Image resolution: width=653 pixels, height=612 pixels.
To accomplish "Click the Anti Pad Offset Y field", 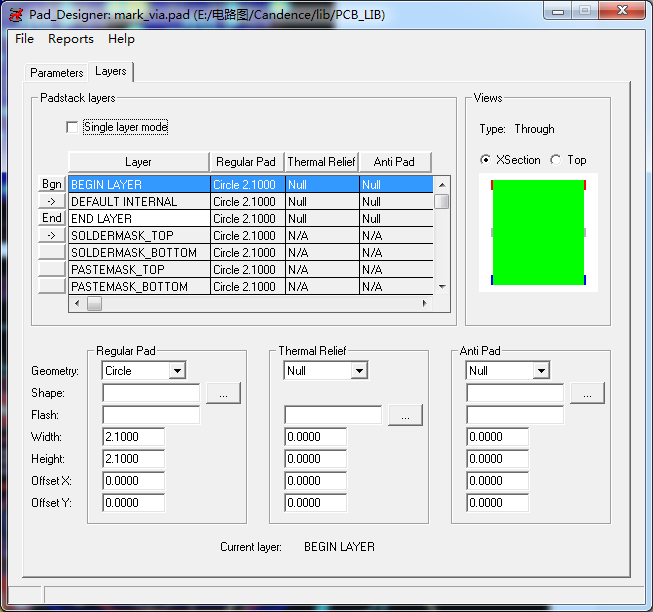I will (x=498, y=503).
